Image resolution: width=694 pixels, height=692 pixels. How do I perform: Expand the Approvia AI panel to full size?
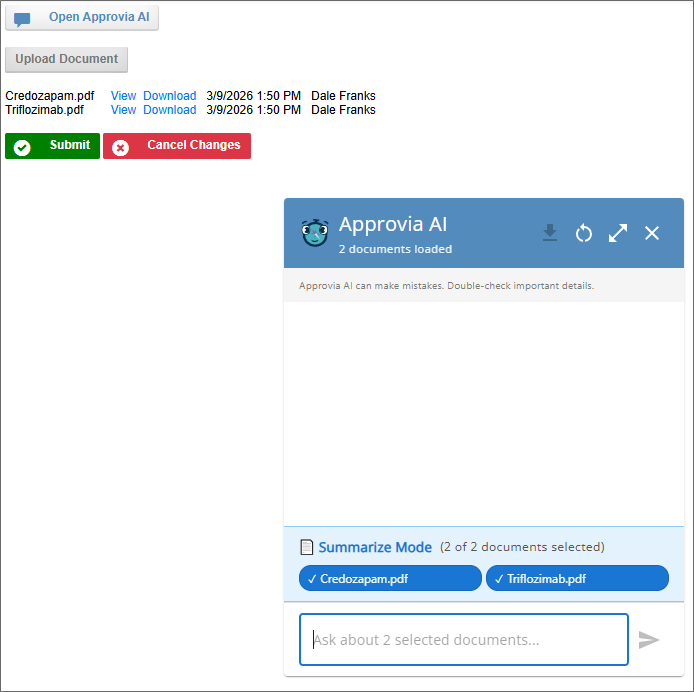[618, 233]
